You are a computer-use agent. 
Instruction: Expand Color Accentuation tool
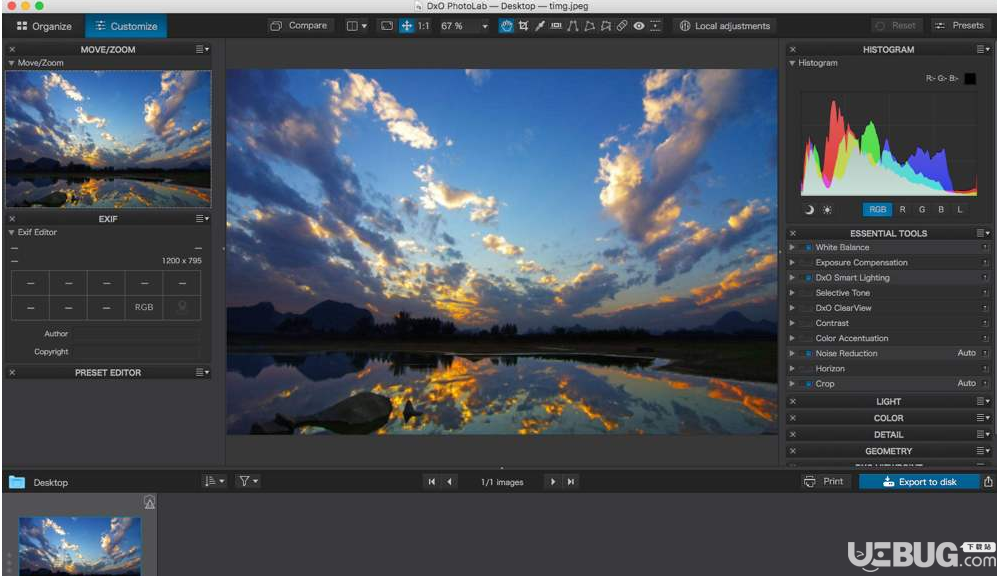click(792, 338)
